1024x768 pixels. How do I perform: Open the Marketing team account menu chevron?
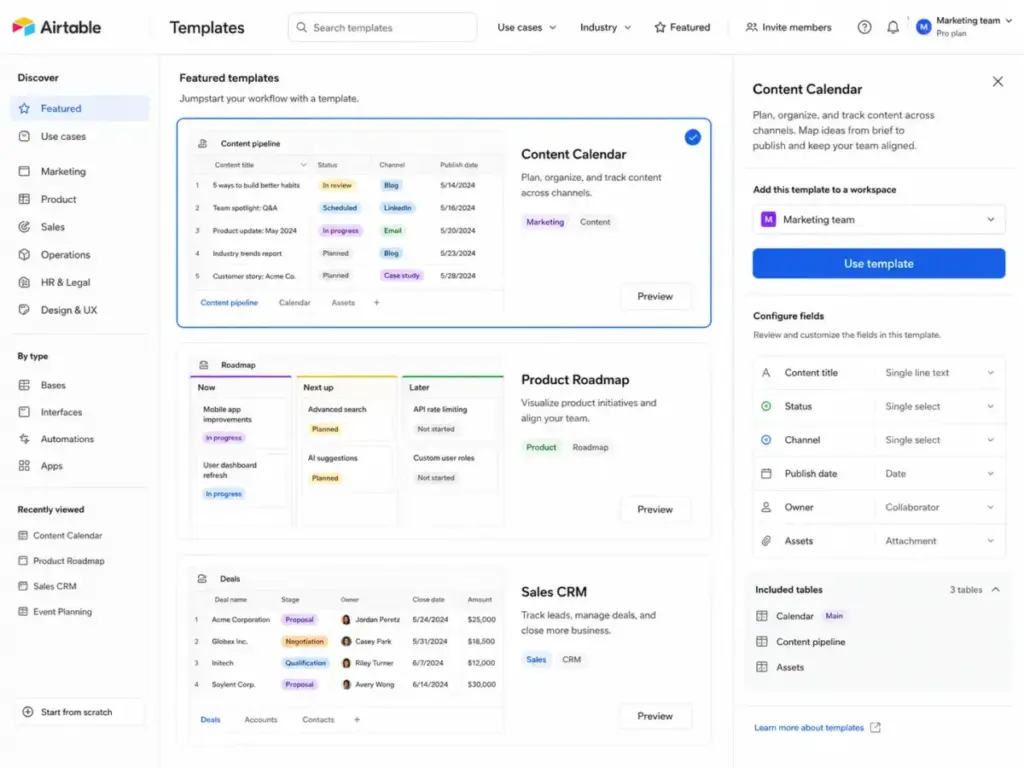point(1008,20)
